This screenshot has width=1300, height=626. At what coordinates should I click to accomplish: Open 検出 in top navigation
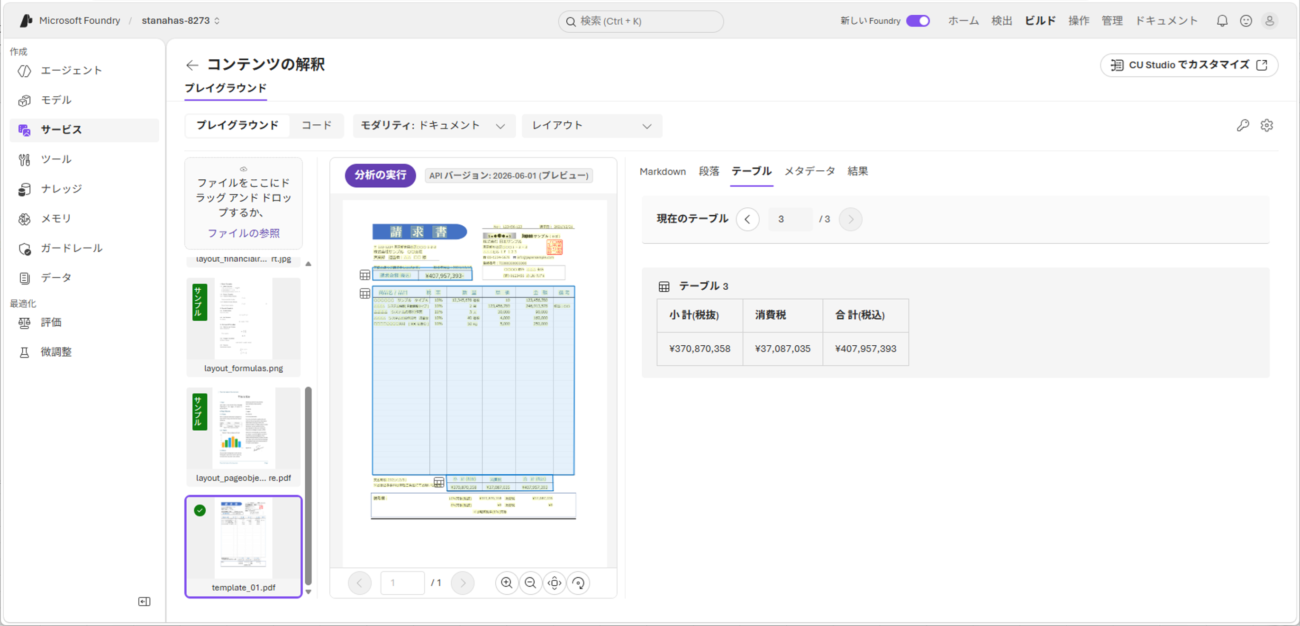tap(1002, 21)
